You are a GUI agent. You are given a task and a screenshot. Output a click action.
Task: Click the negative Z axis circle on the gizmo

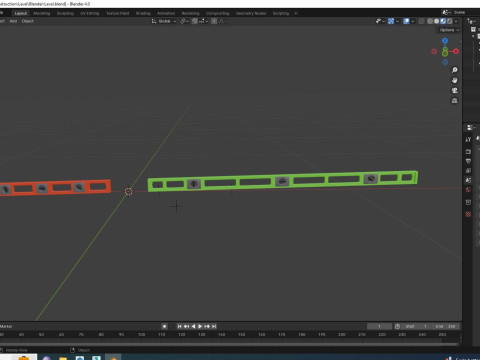pyautogui.click(x=445, y=62)
